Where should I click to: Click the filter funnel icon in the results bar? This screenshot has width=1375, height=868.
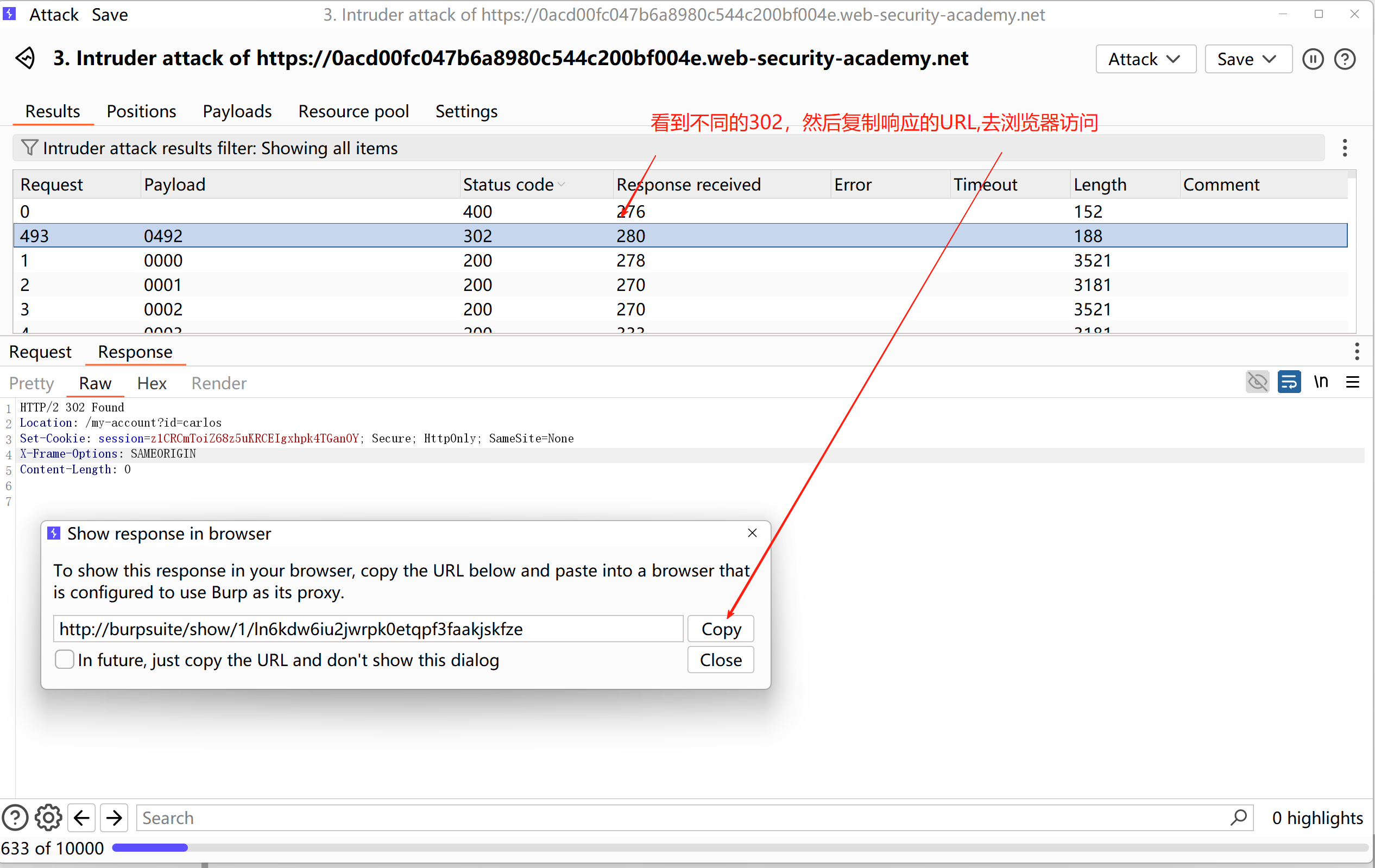click(29, 148)
